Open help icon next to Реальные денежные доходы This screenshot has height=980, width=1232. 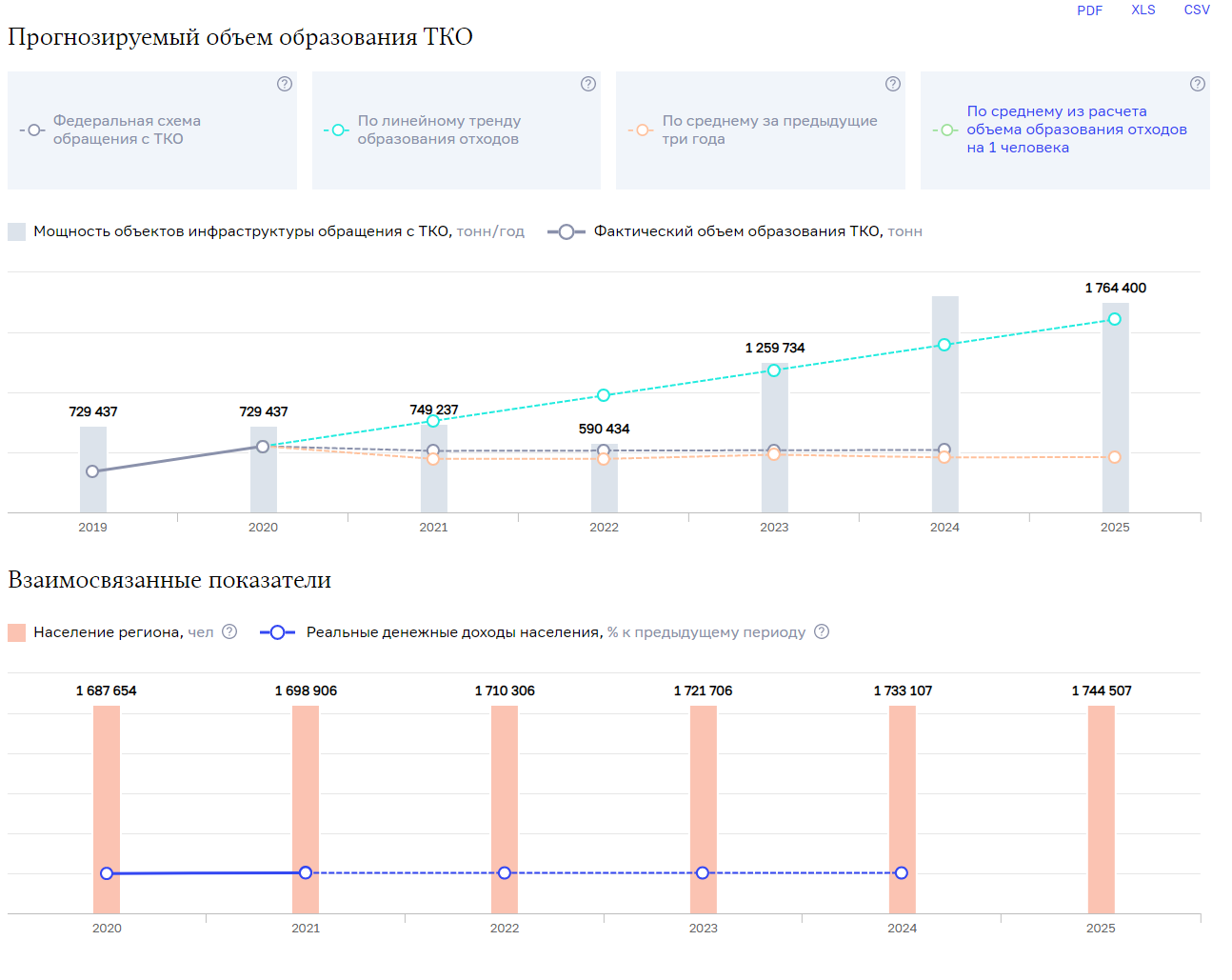tap(822, 631)
